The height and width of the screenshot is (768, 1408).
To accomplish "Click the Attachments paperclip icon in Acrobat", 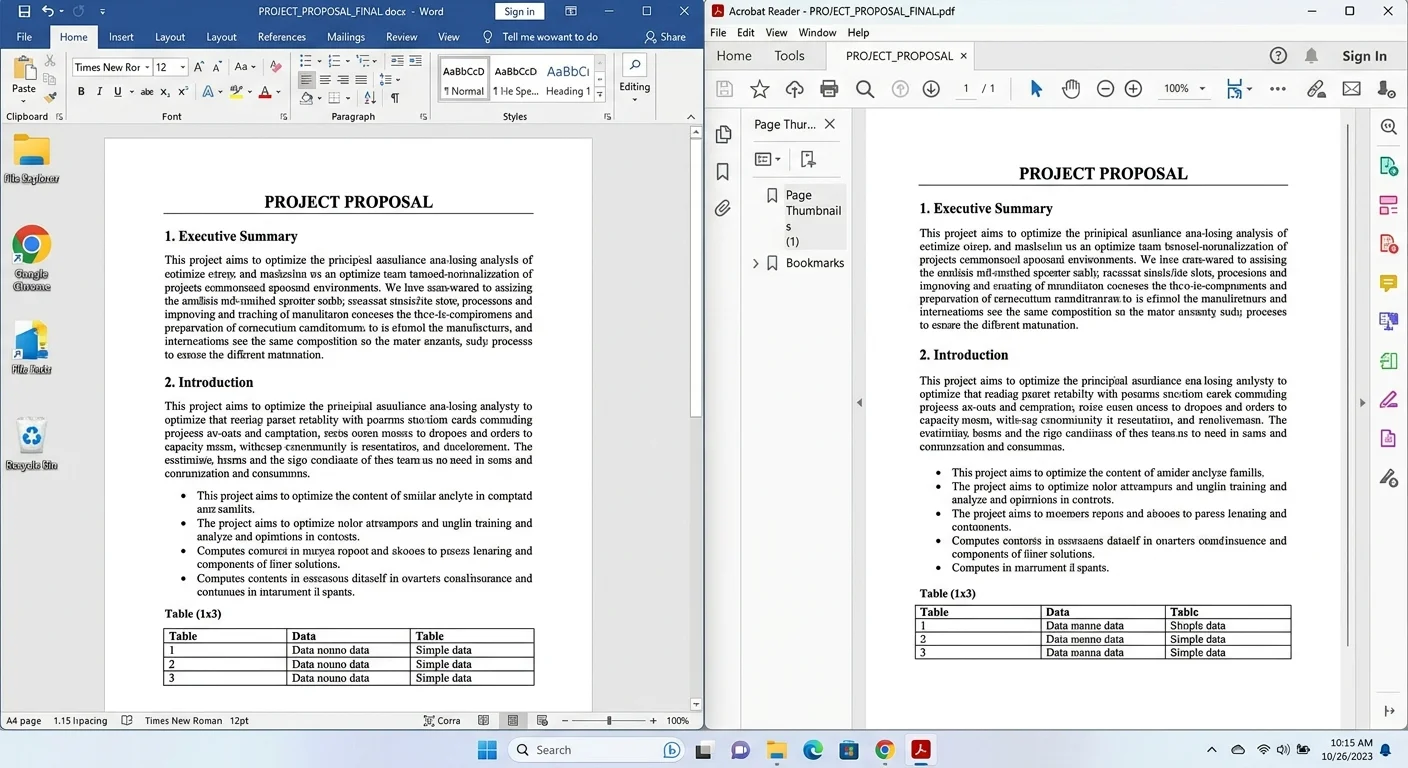I will pos(723,208).
